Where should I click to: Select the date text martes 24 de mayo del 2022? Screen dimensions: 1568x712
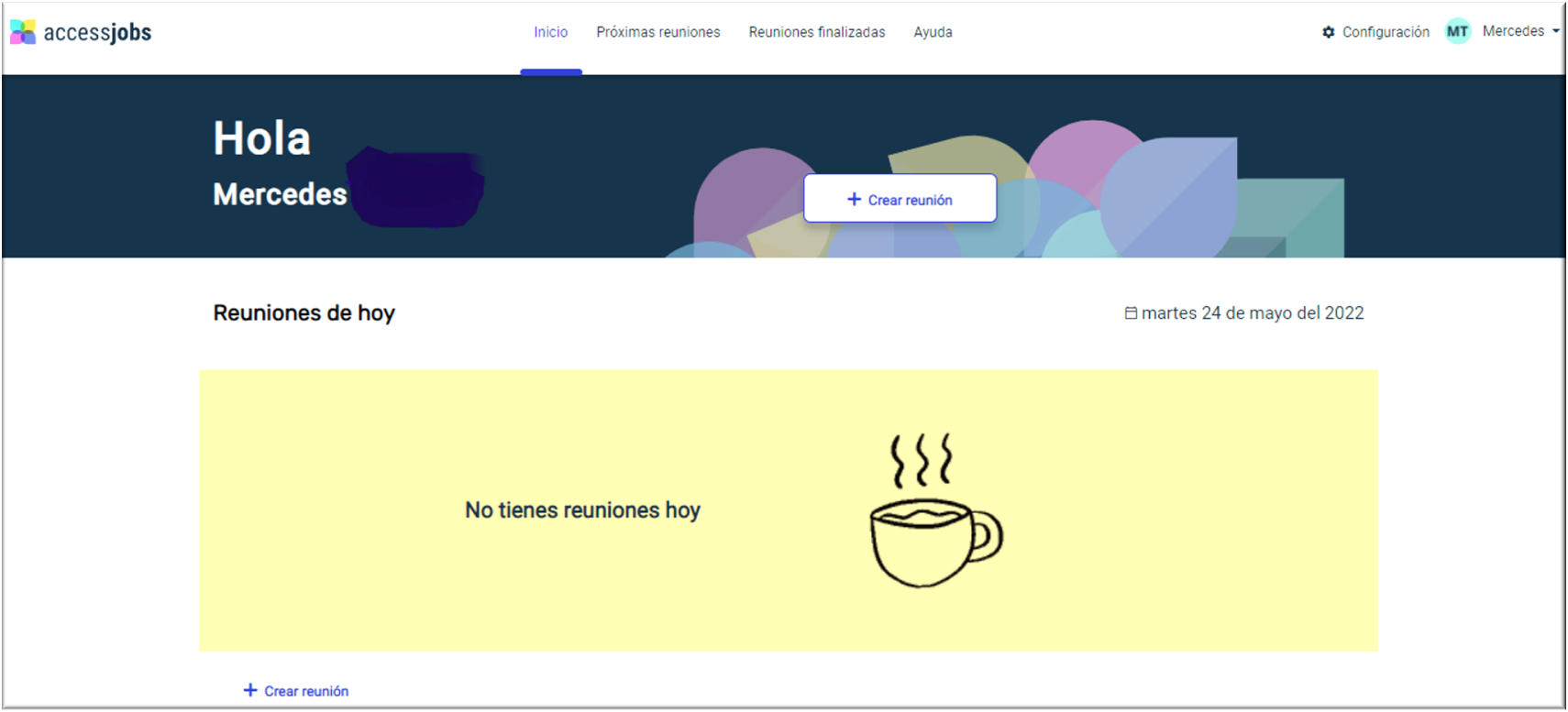pyautogui.click(x=1253, y=313)
